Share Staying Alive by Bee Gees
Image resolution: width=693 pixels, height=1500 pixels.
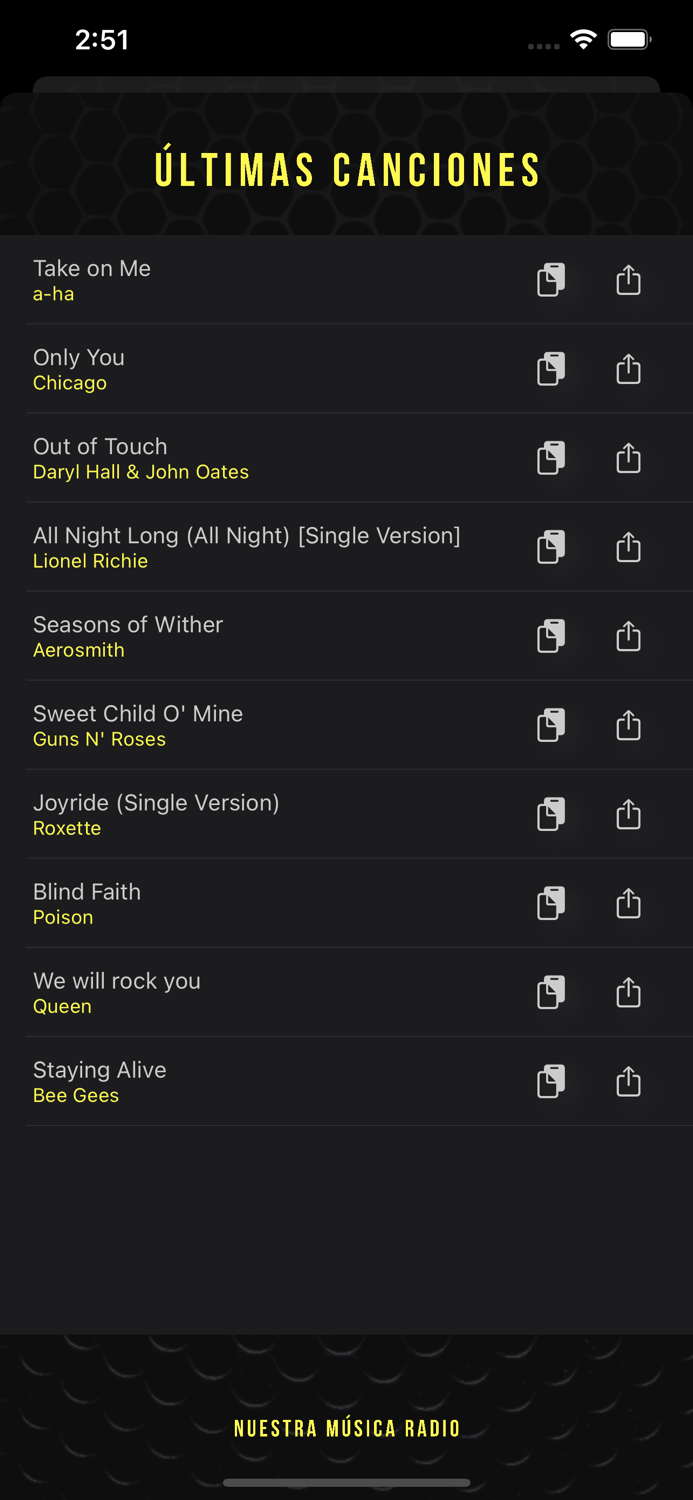pos(628,1081)
